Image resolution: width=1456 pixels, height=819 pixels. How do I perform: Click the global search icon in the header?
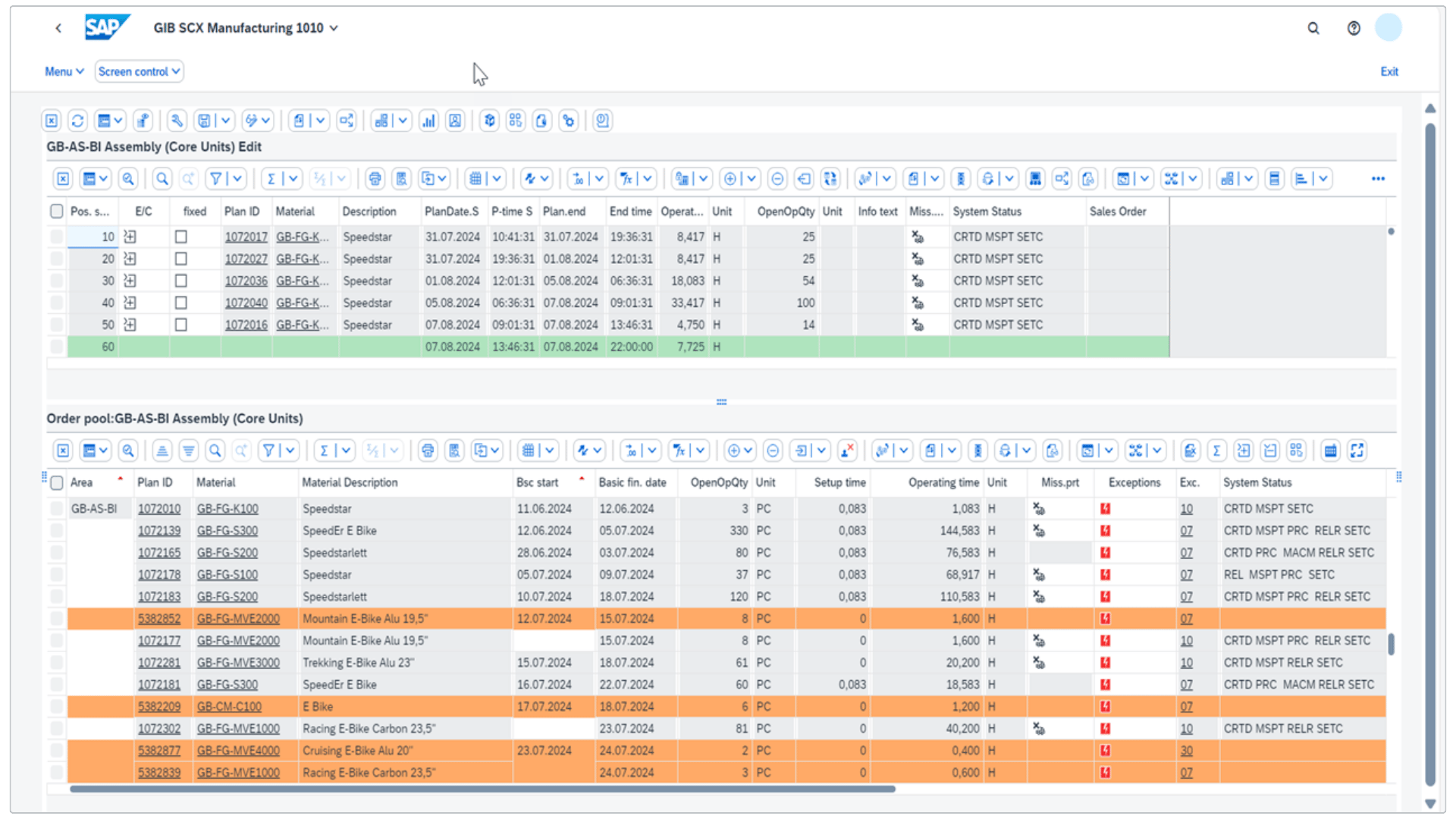tap(1313, 28)
